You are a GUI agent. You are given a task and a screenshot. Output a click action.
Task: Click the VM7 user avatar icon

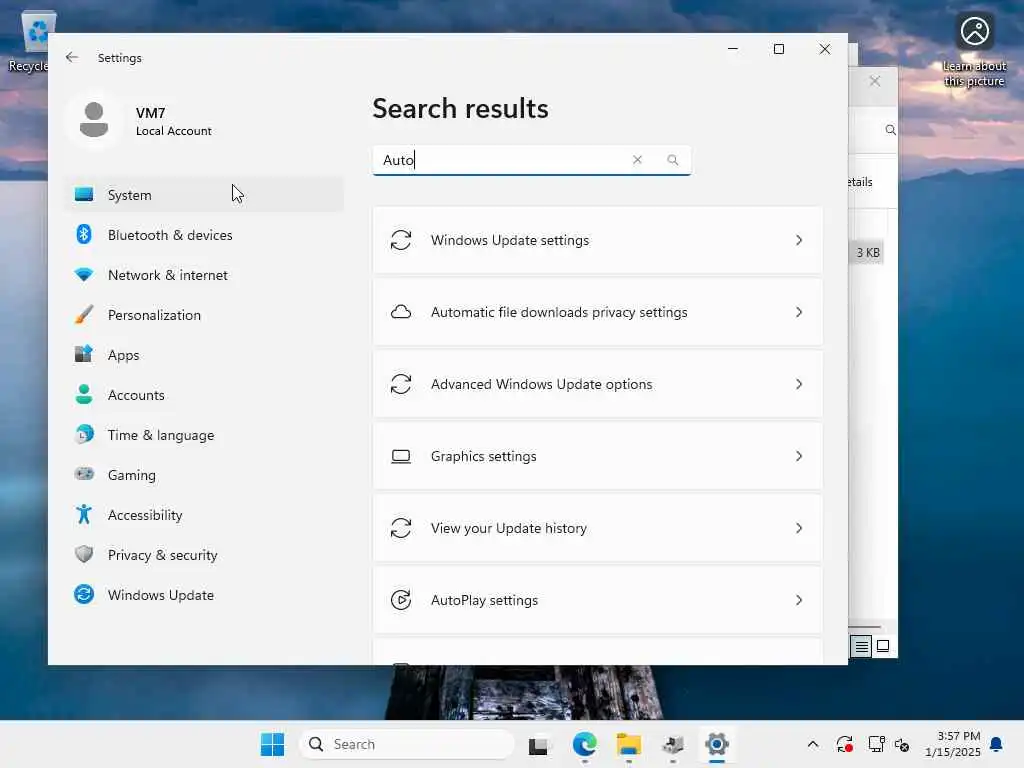pyautogui.click(x=94, y=120)
